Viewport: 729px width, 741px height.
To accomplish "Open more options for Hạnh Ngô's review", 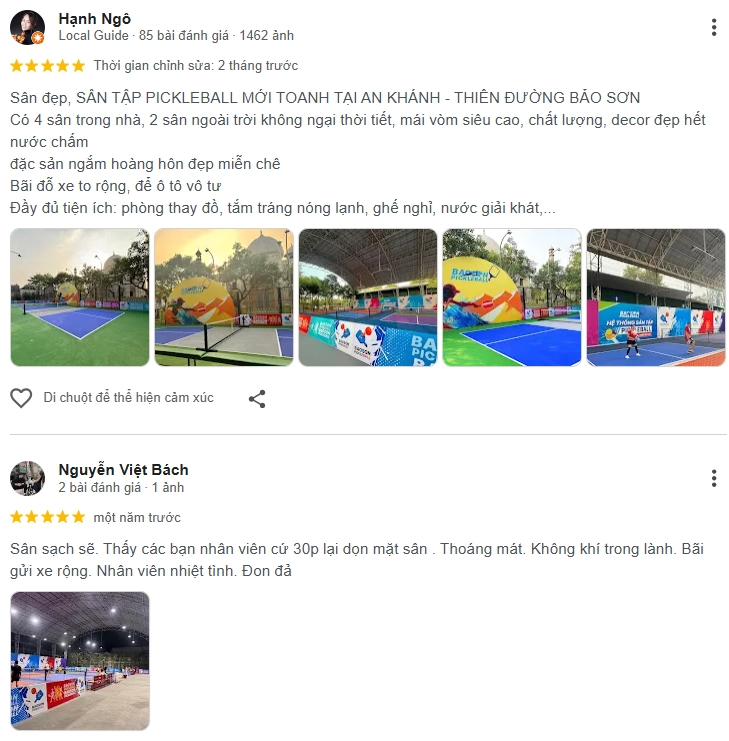I will [x=714, y=27].
